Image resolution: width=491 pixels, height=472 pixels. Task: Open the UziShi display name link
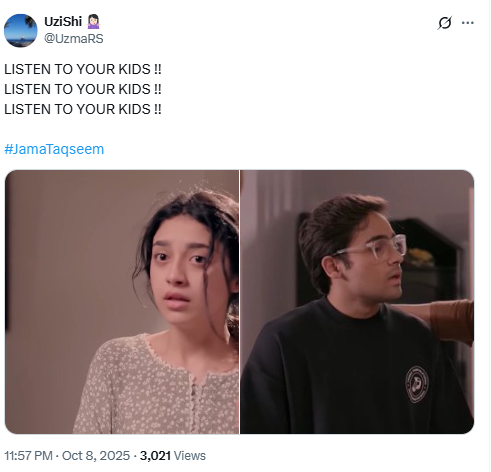pyautogui.click(x=63, y=21)
